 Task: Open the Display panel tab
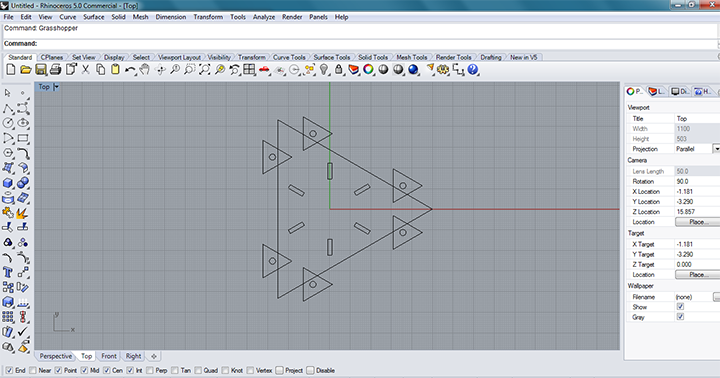coord(680,91)
